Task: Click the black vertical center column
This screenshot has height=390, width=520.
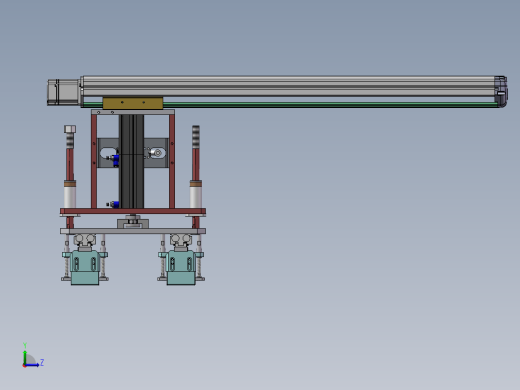Action: [x=131, y=162]
